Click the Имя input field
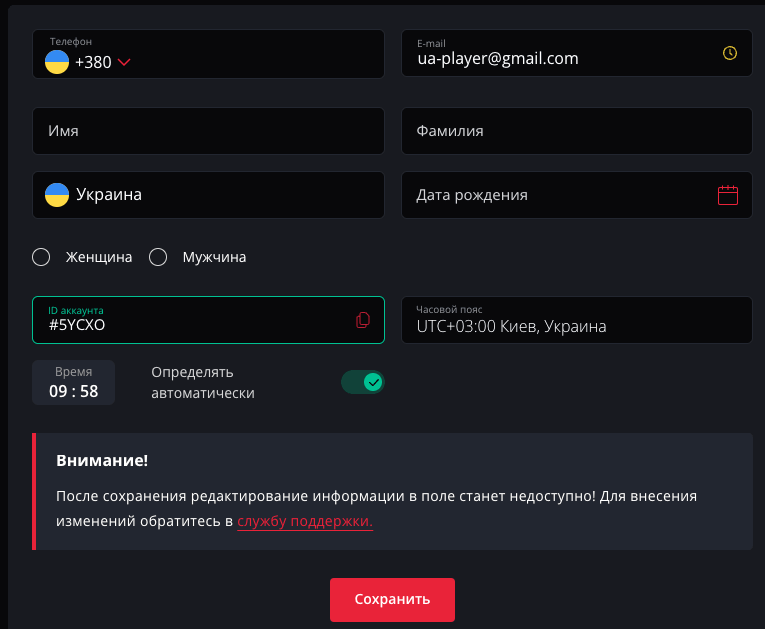This screenshot has height=629, width=765. click(x=208, y=131)
